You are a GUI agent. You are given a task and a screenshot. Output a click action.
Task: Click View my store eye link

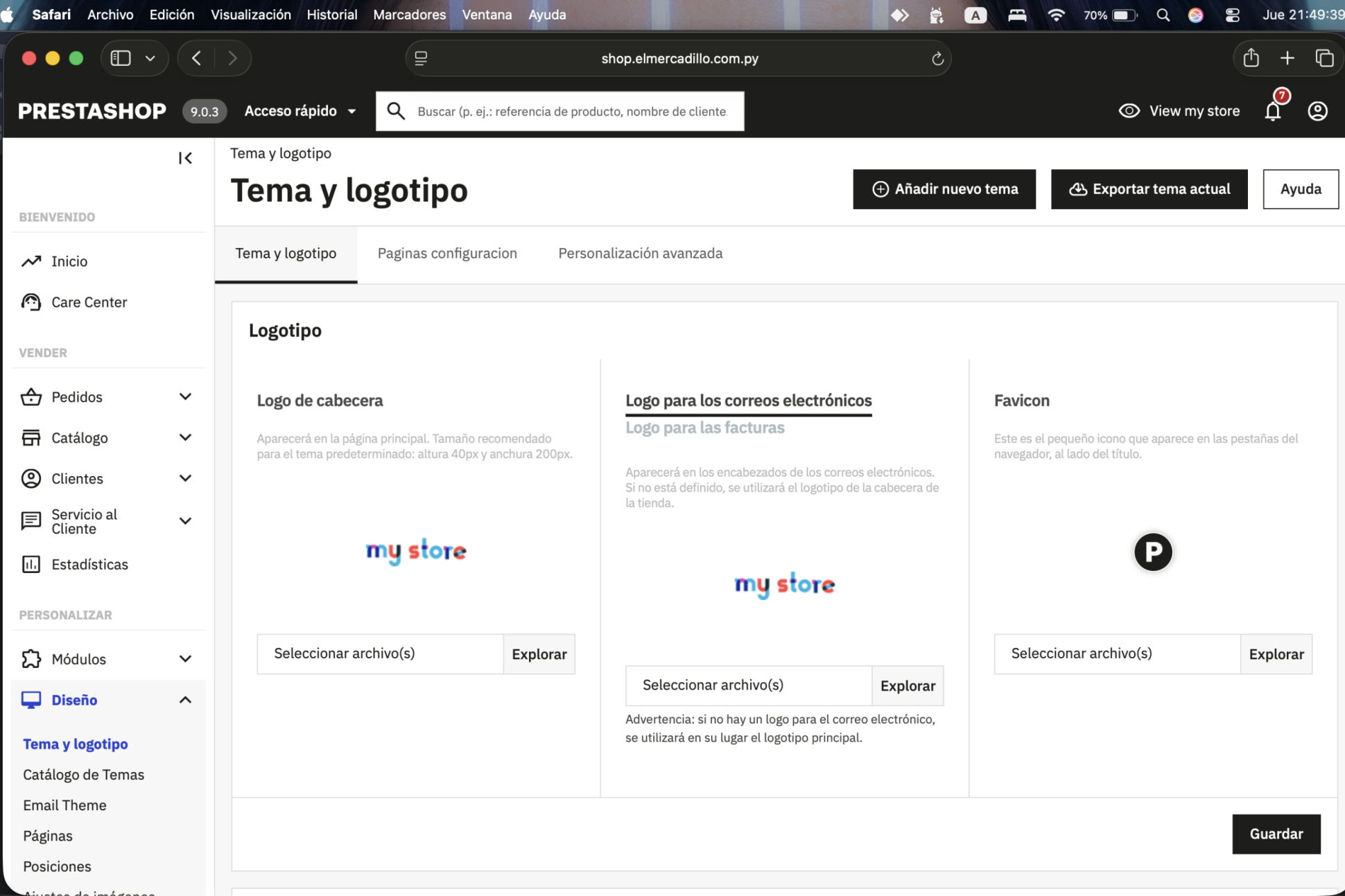click(x=1179, y=111)
